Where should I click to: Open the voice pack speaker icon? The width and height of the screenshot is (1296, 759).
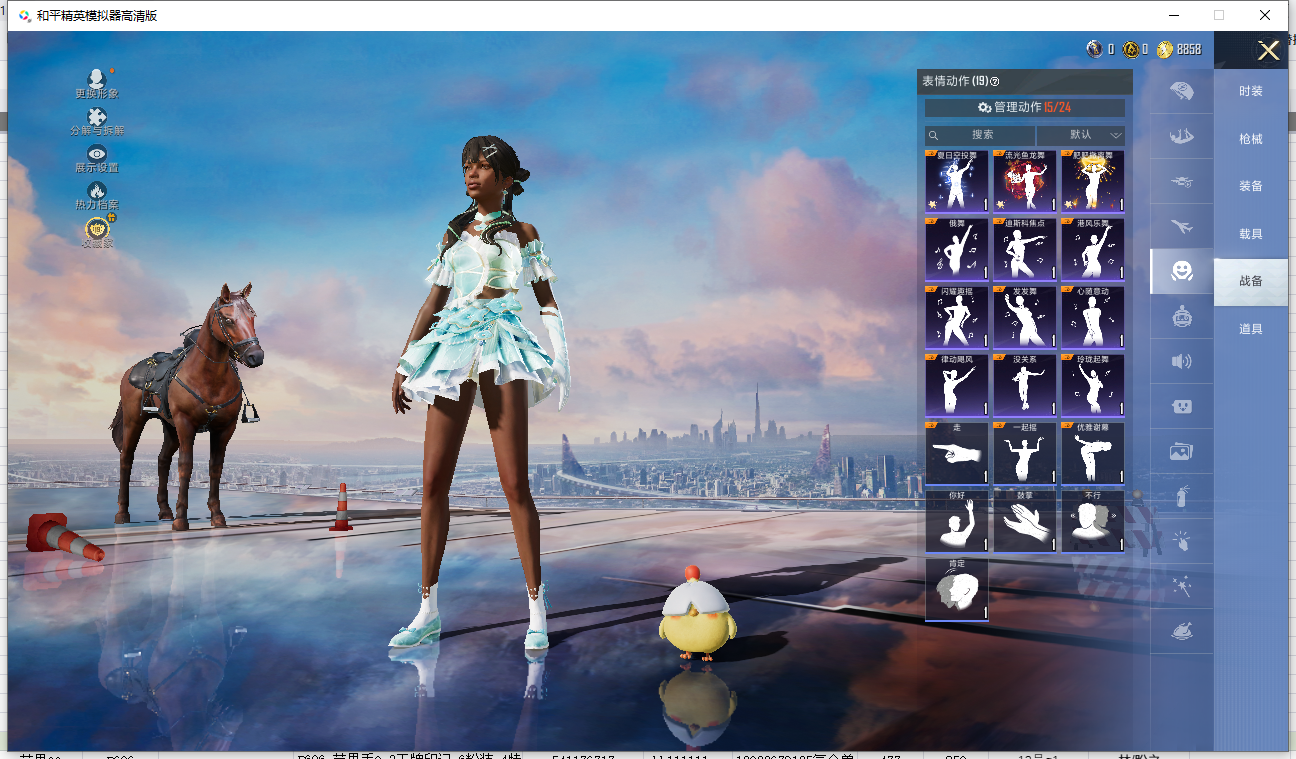(1182, 361)
